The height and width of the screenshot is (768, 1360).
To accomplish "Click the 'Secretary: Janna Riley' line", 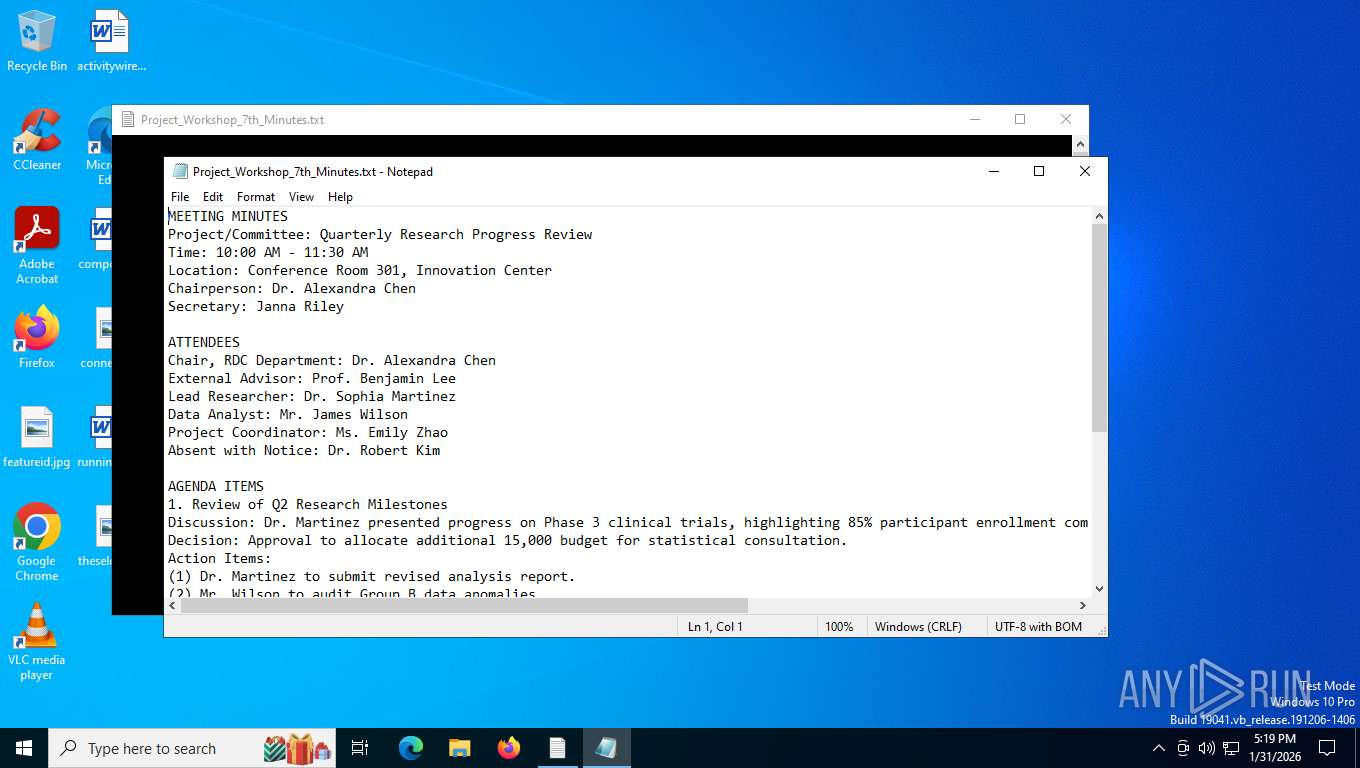I will [x=256, y=306].
